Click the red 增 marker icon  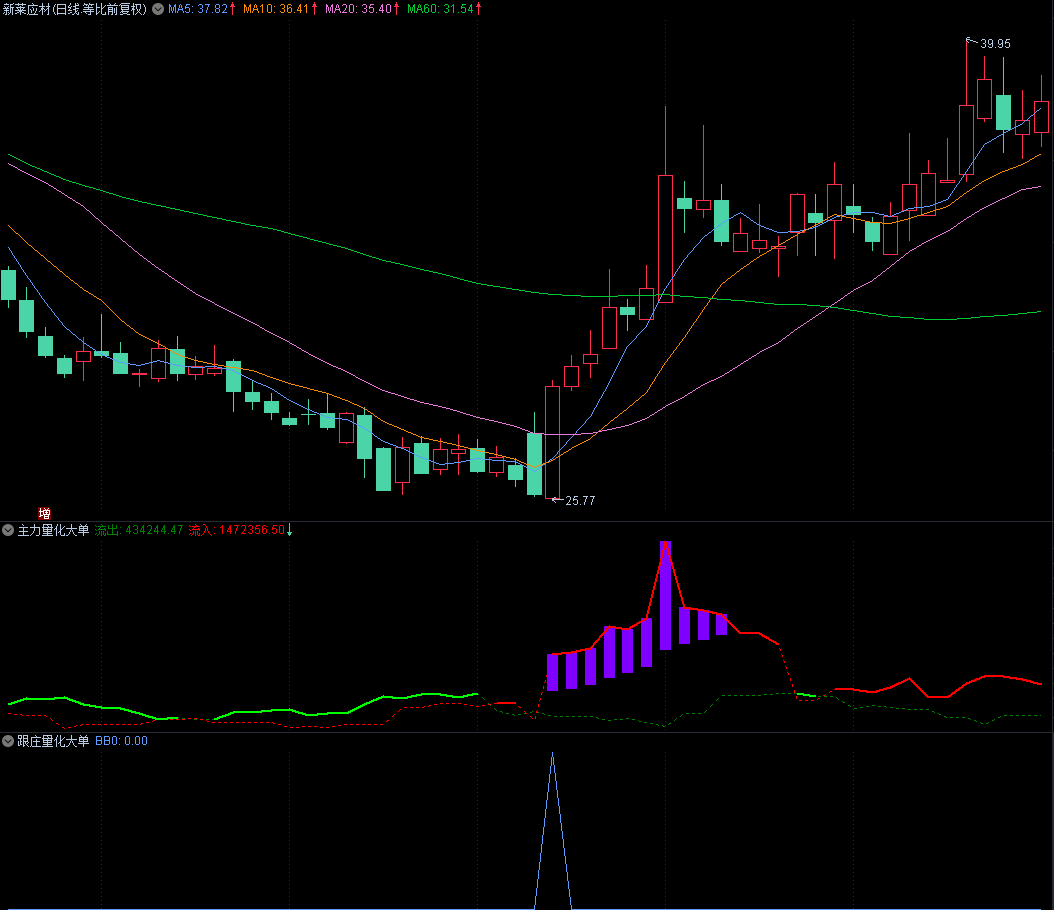(44, 513)
